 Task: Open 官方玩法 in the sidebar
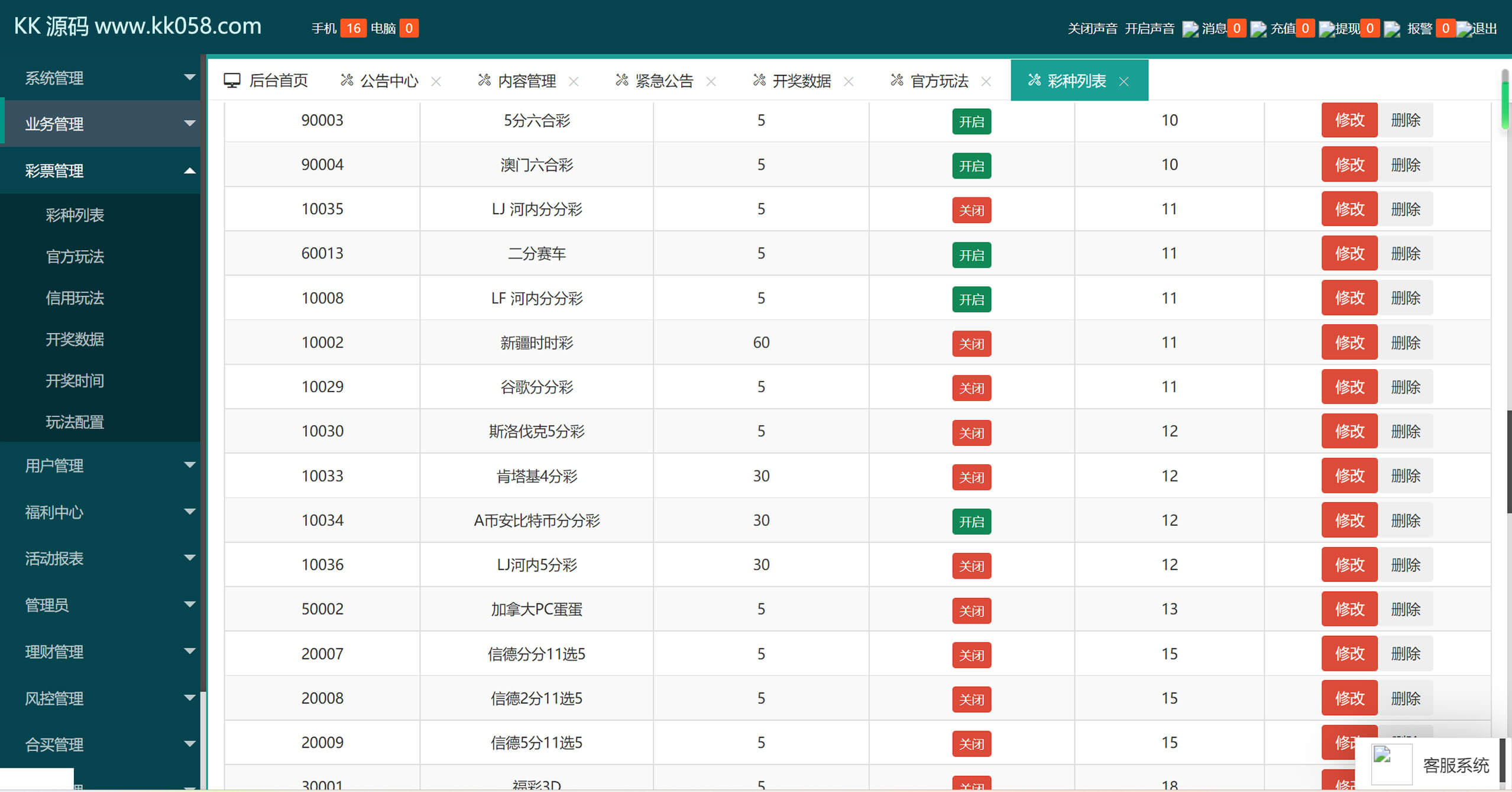point(75,256)
